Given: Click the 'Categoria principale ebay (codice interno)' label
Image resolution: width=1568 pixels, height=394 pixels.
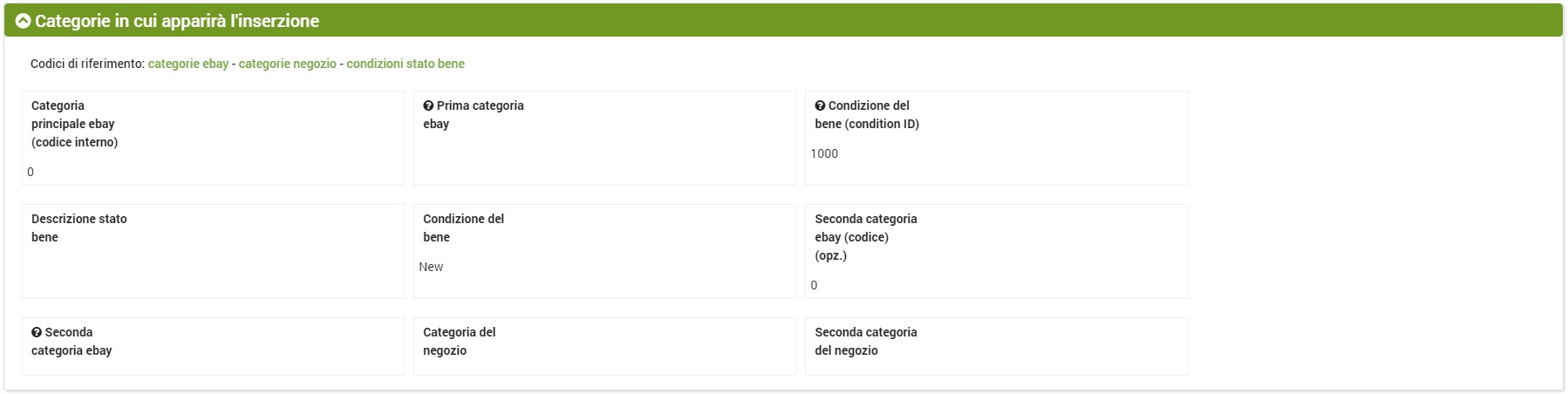Looking at the screenshot, I should [74, 124].
